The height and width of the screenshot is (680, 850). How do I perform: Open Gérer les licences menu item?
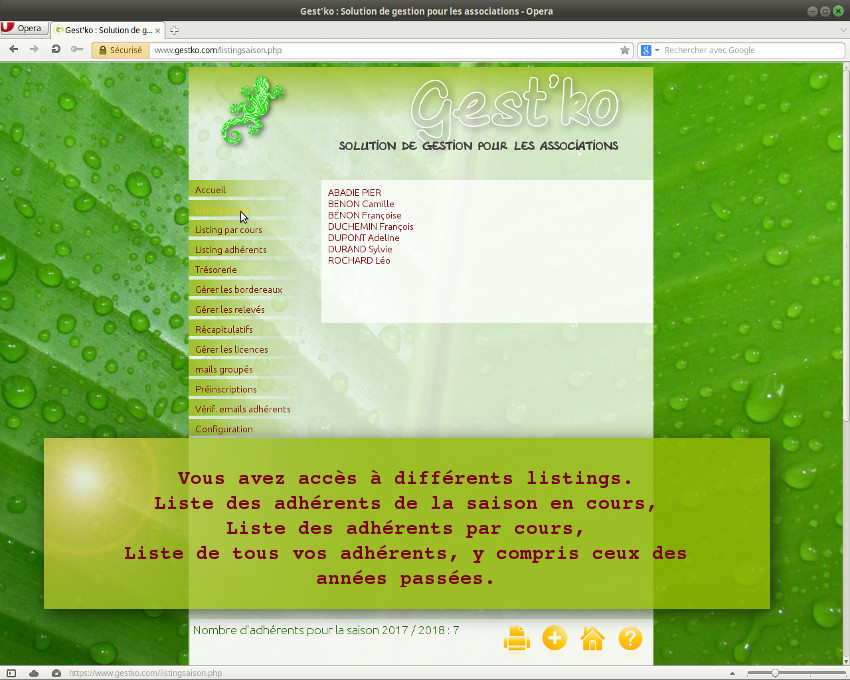point(231,350)
